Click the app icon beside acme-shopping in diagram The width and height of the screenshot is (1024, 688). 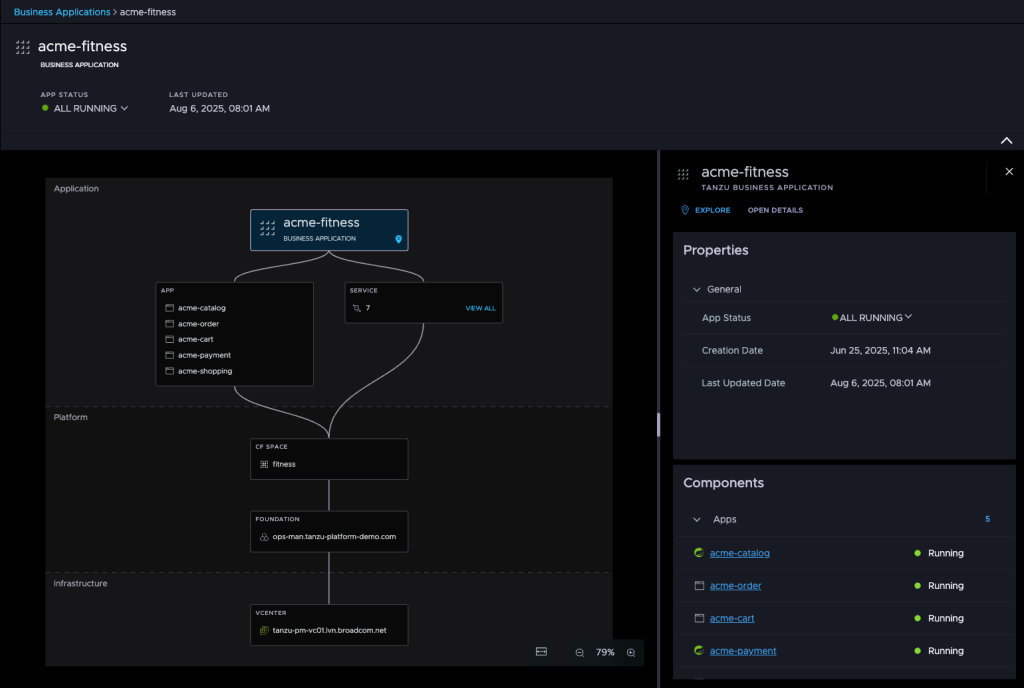[x=169, y=371]
